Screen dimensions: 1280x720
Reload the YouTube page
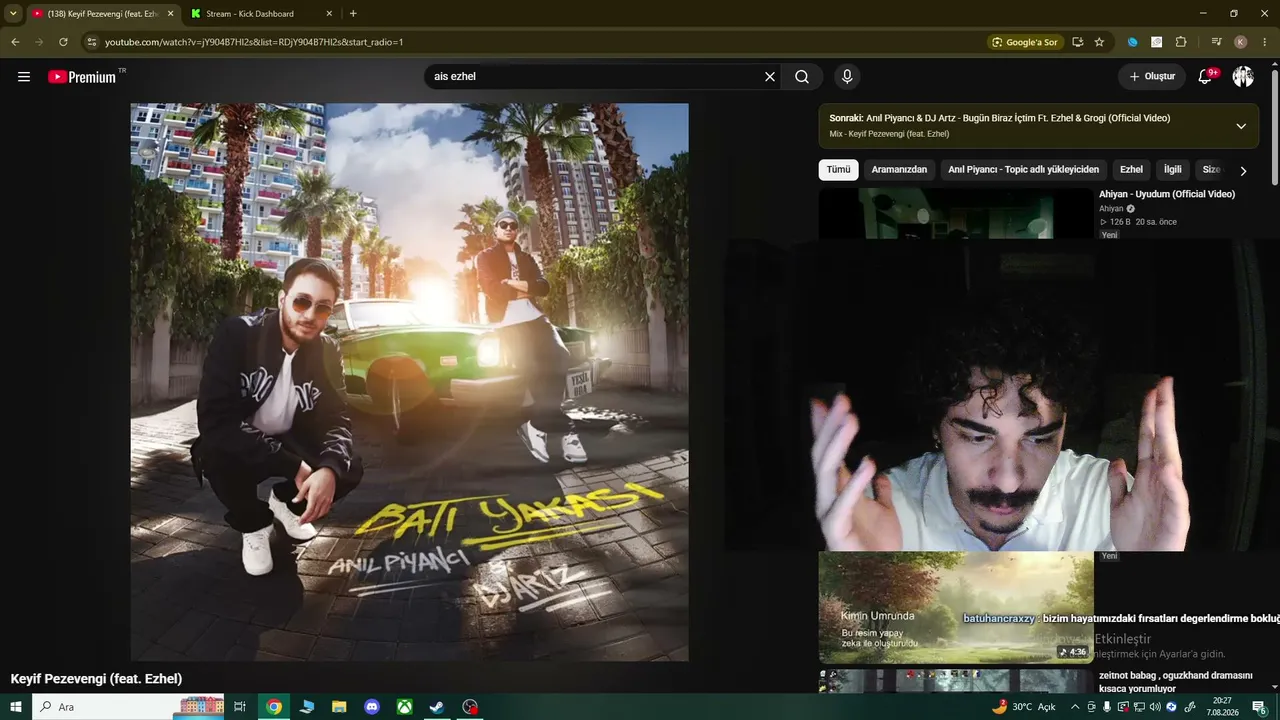pos(63,42)
